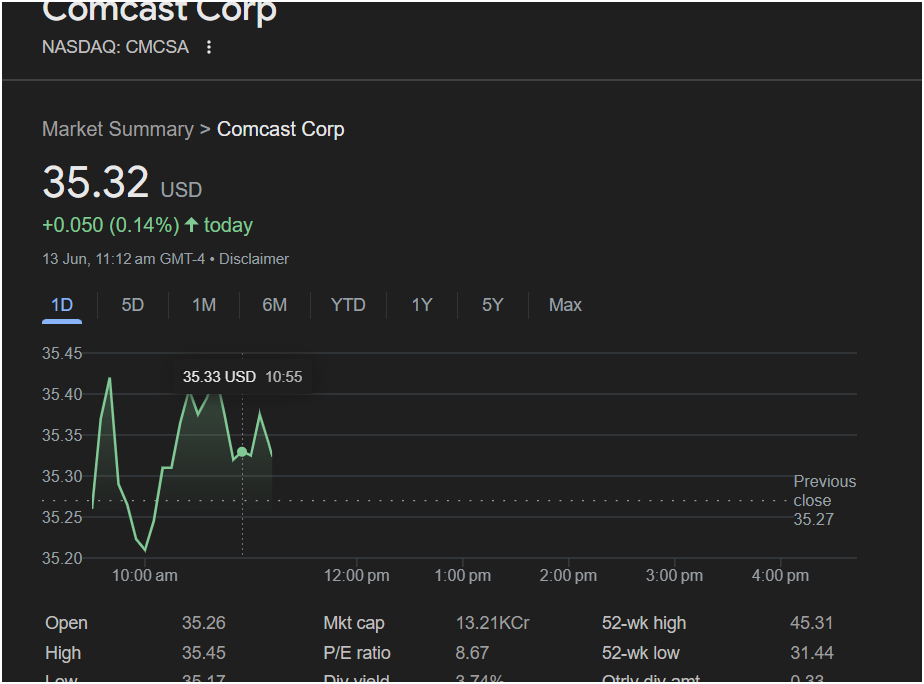The image size is (924, 684).
Task: Click the 35.45 y-axis label
Action: [x=62, y=353]
